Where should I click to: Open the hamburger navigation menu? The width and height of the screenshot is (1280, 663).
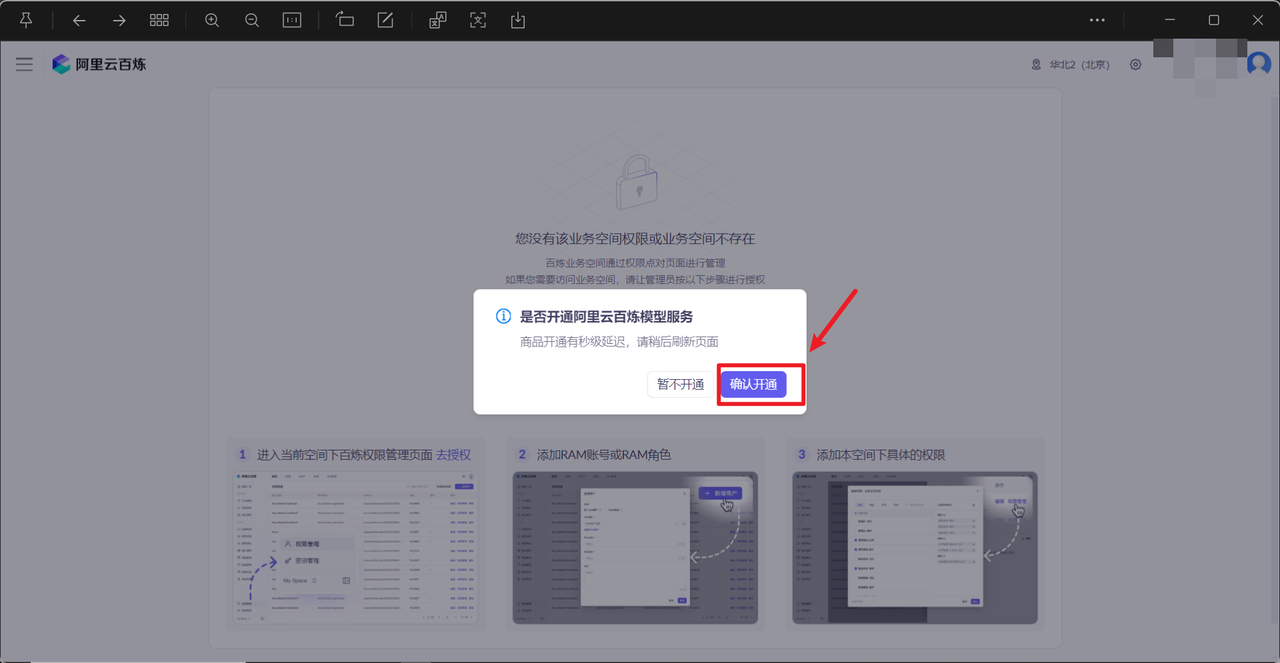coord(24,64)
